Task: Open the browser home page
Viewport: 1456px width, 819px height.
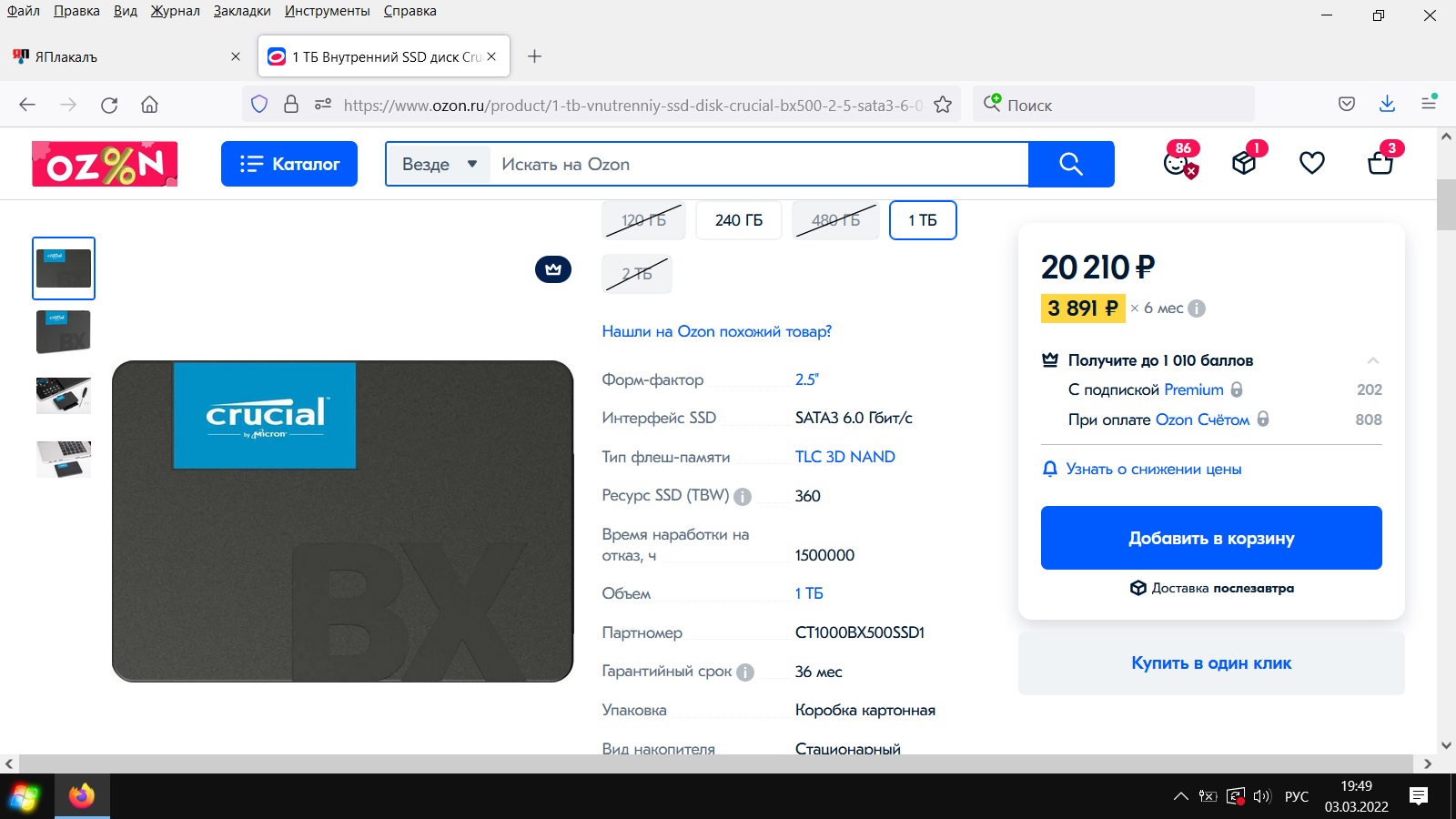Action: click(x=150, y=105)
